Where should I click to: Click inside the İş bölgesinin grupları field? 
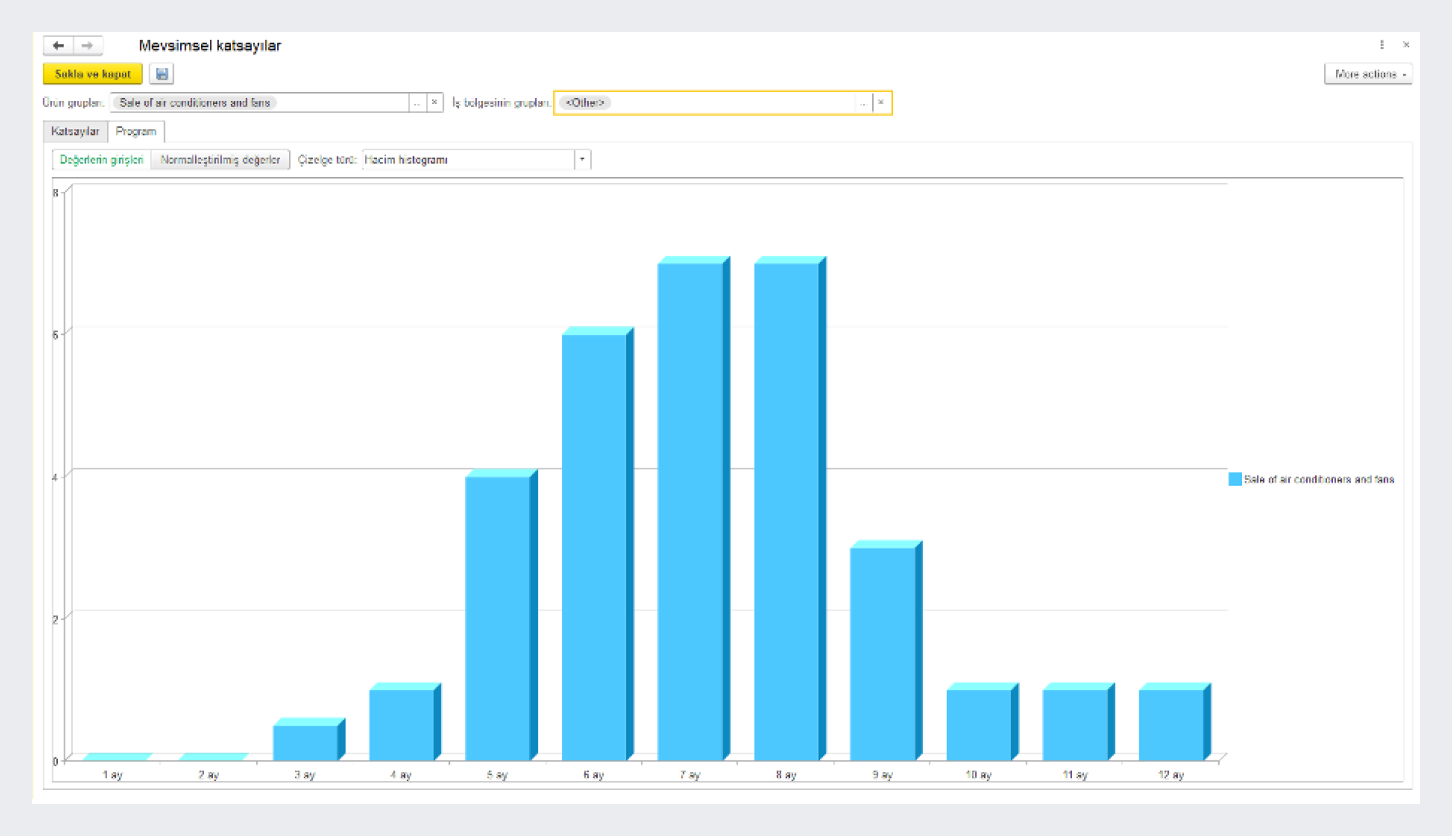(x=730, y=102)
